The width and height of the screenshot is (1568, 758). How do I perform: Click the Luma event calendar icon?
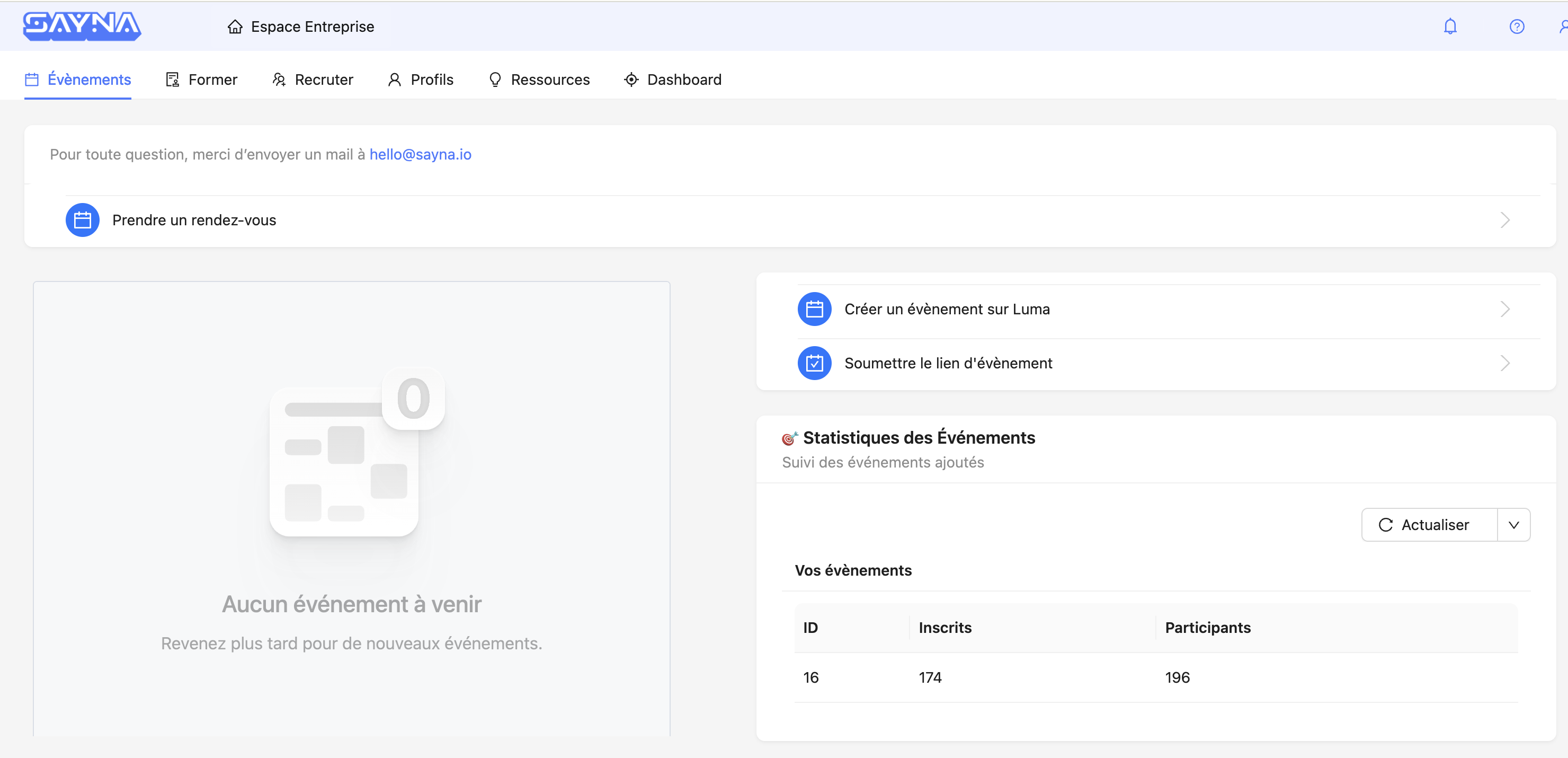pyautogui.click(x=814, y=310)
